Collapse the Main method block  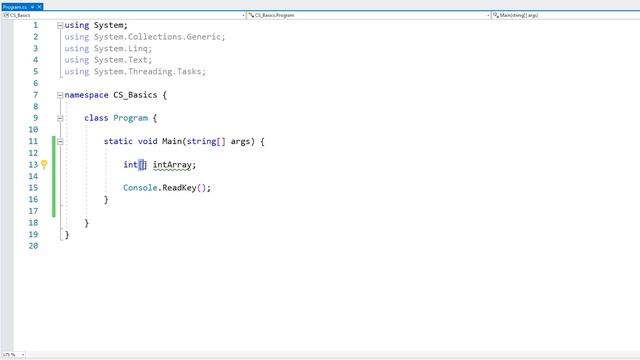coord(60,142)
